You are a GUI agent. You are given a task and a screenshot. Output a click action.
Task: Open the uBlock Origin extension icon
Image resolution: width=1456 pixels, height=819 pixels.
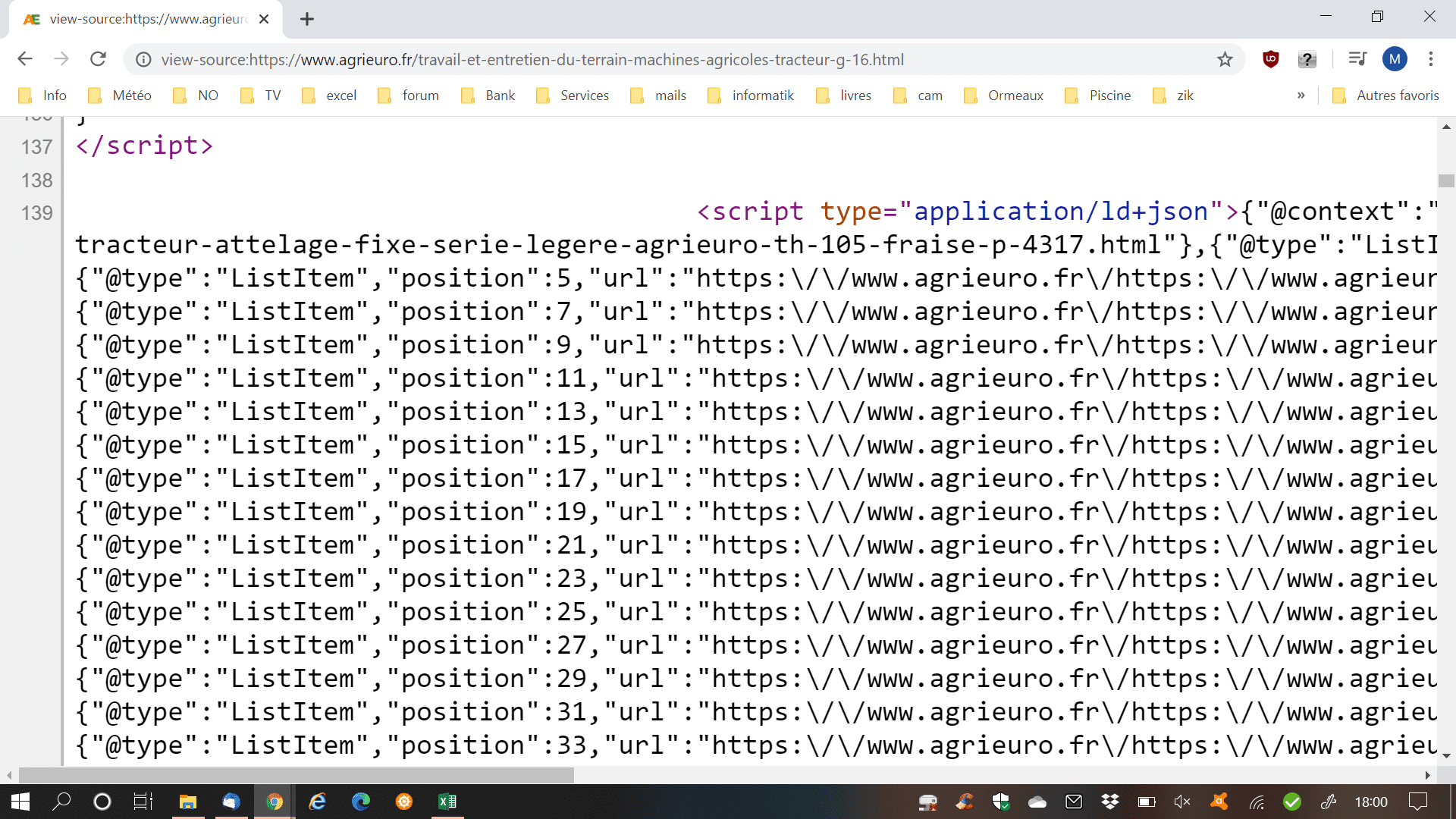pyautogui.click(x=1271, y=59)
